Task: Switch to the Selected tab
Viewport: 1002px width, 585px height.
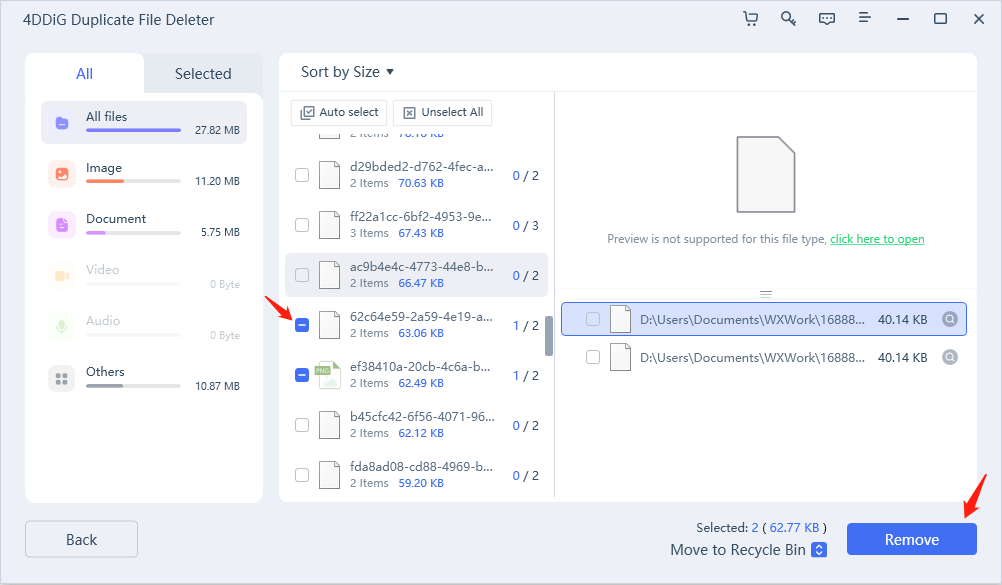Action: pyautogui.click(x=203, y=74)
